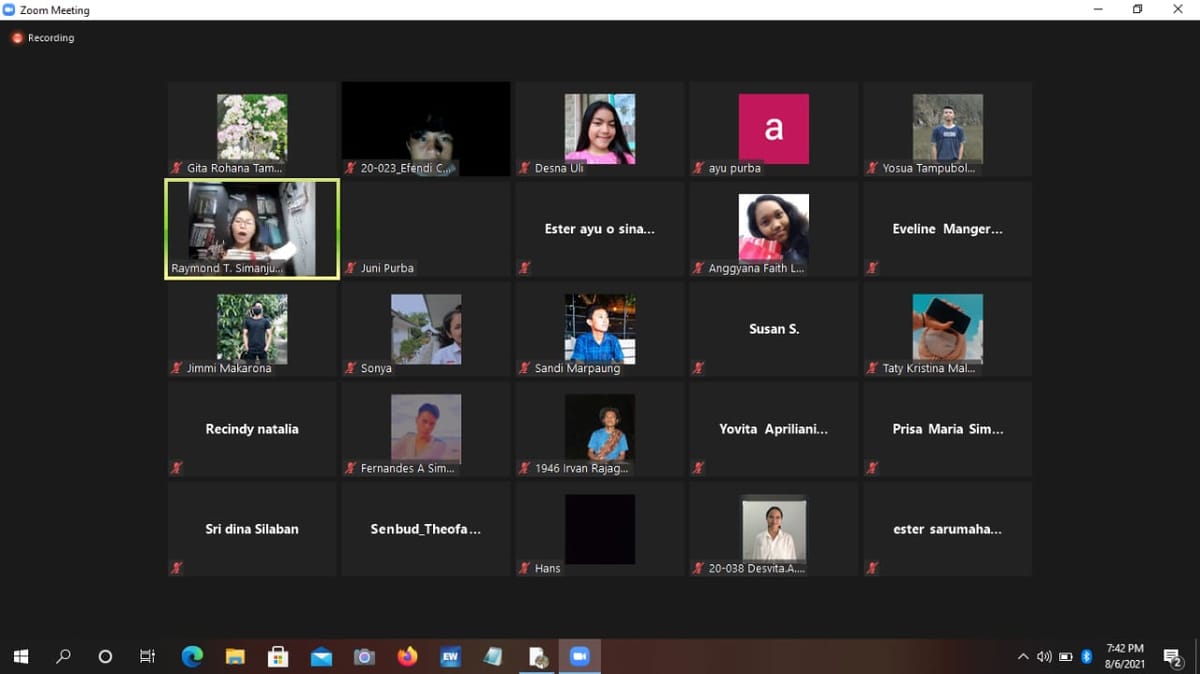Open the volume control in the system tray

[x=1044, y=657]
